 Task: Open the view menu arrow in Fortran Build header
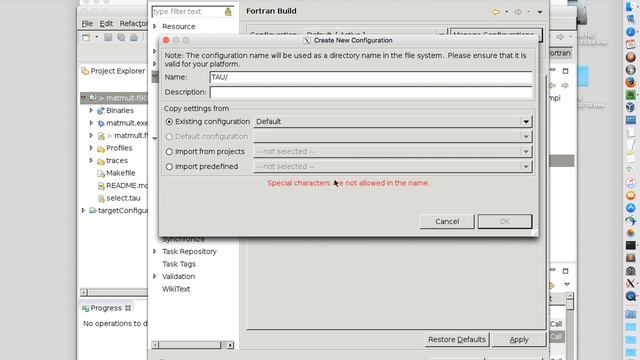(x=540, y=12)
